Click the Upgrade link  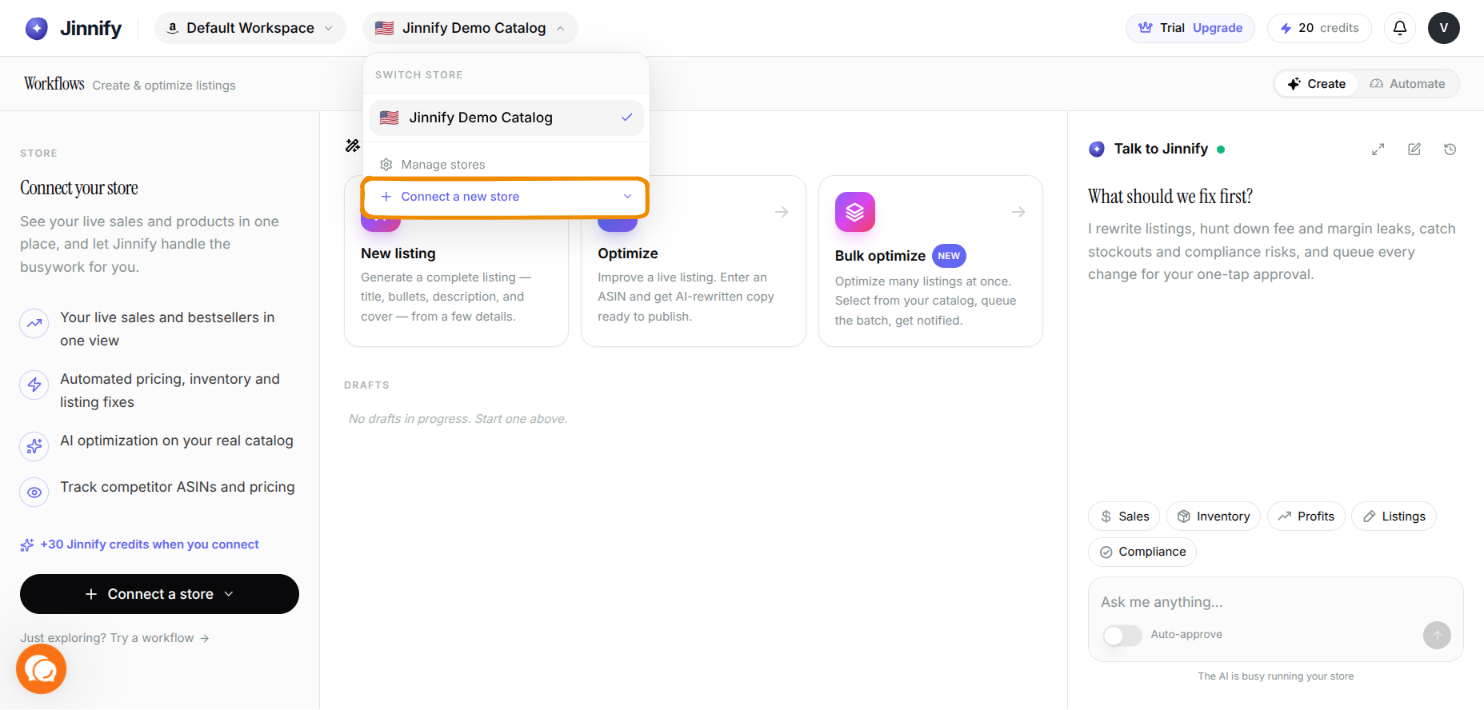(x=1217, y=28)
